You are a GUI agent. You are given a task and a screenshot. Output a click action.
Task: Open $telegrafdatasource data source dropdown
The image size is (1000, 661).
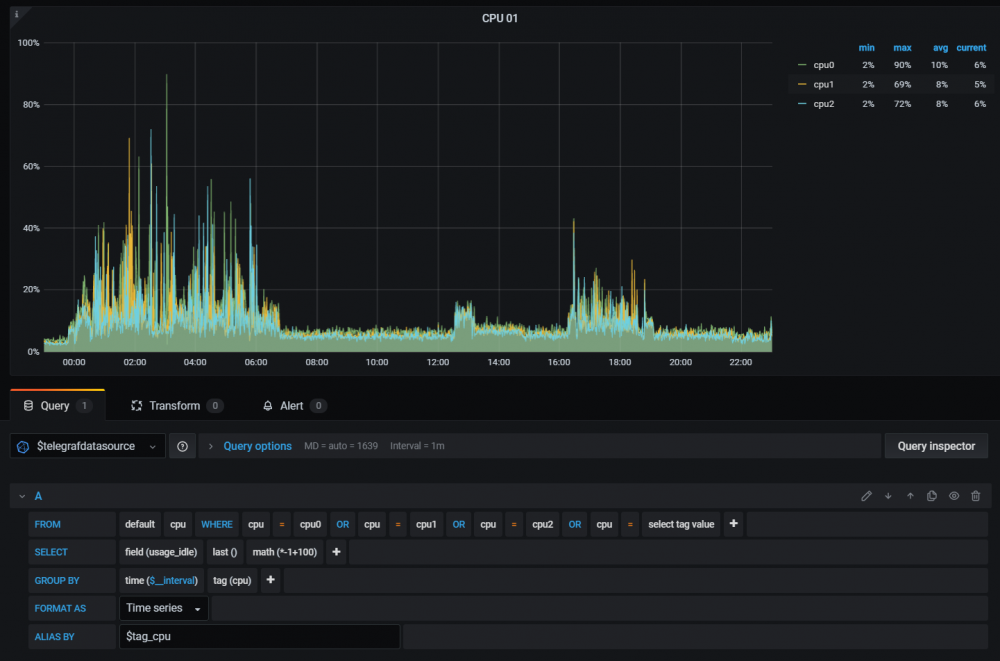pyautogui.click(x=87, y=446)
